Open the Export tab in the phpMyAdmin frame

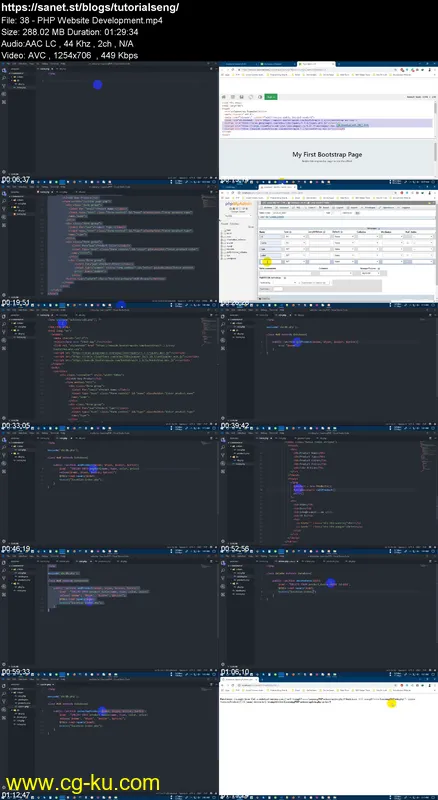[x=339, y=208]
